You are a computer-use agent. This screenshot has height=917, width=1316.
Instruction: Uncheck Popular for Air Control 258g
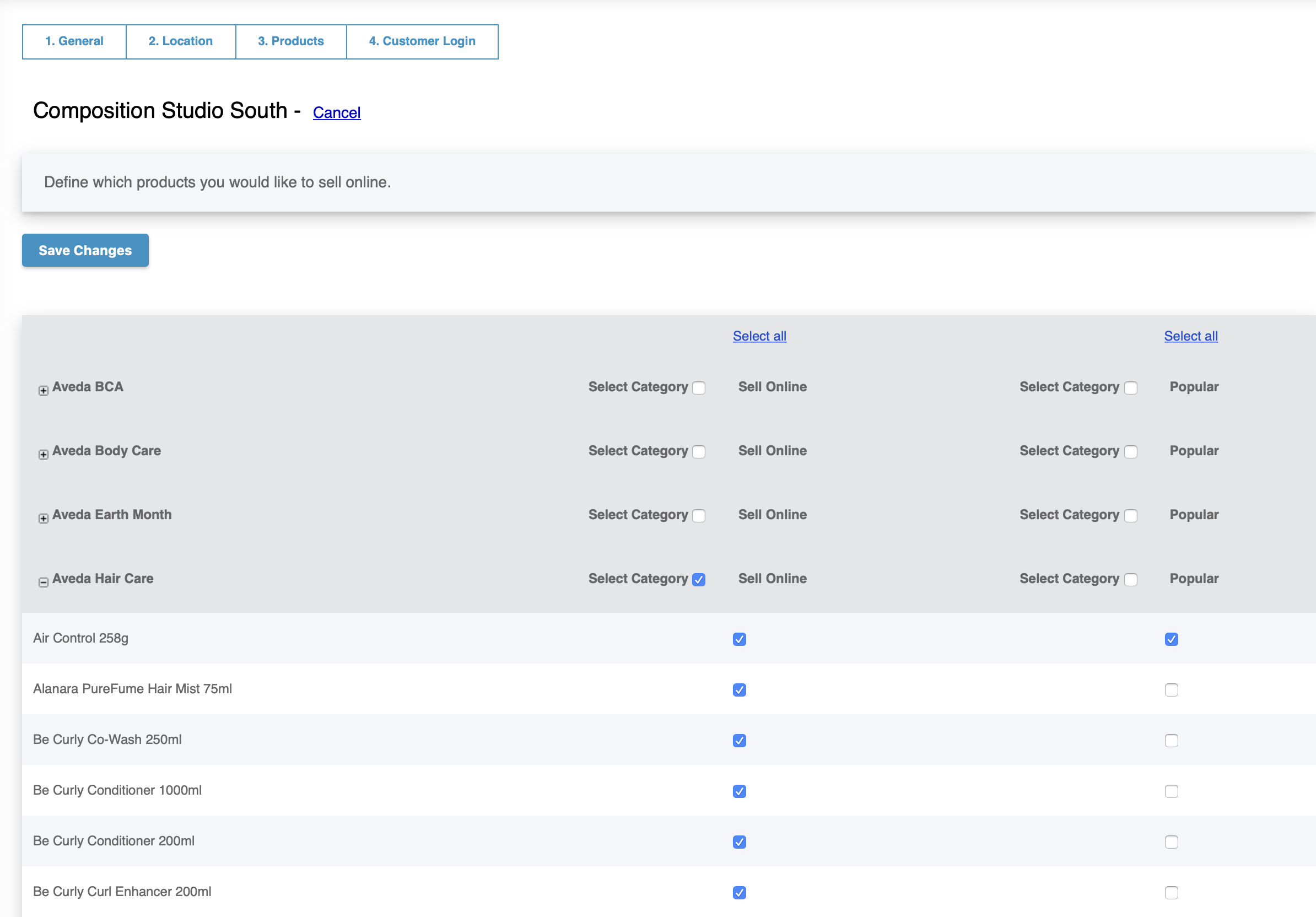click(x=1172, y=640)
